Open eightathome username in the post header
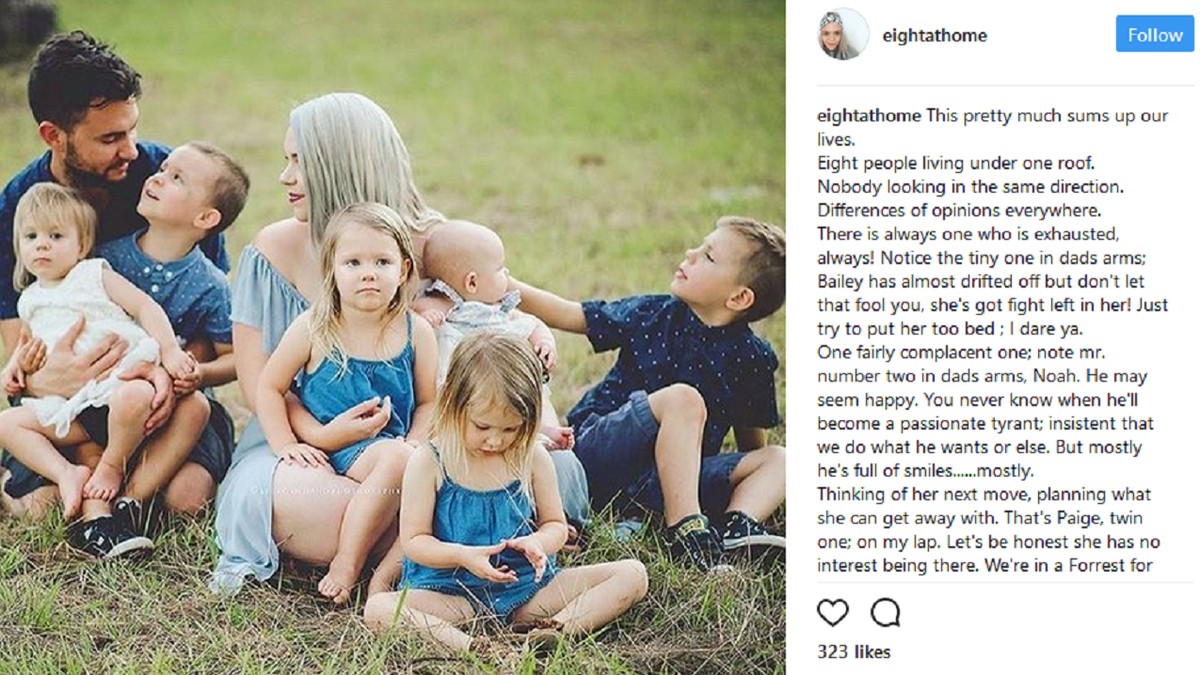1200x675 pixels. click(x=934, y=35)
